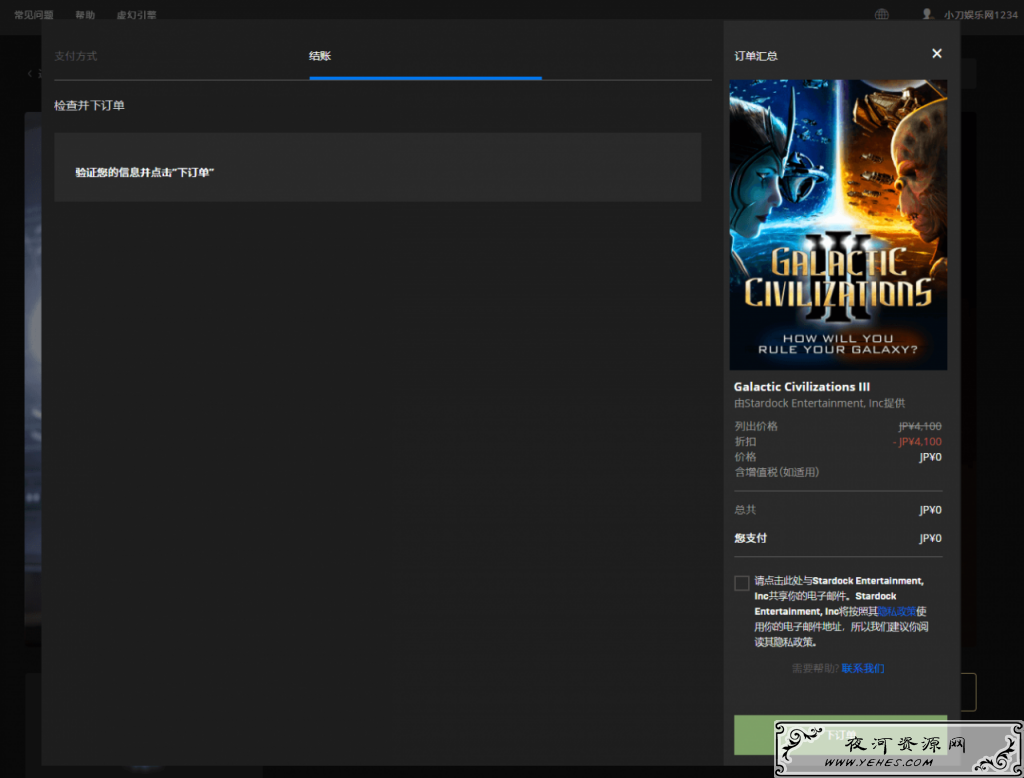Click the user avatar icon beside 小刀娱乐网1234
This screenshot has height=778, width=1024.
pos(927,14)
